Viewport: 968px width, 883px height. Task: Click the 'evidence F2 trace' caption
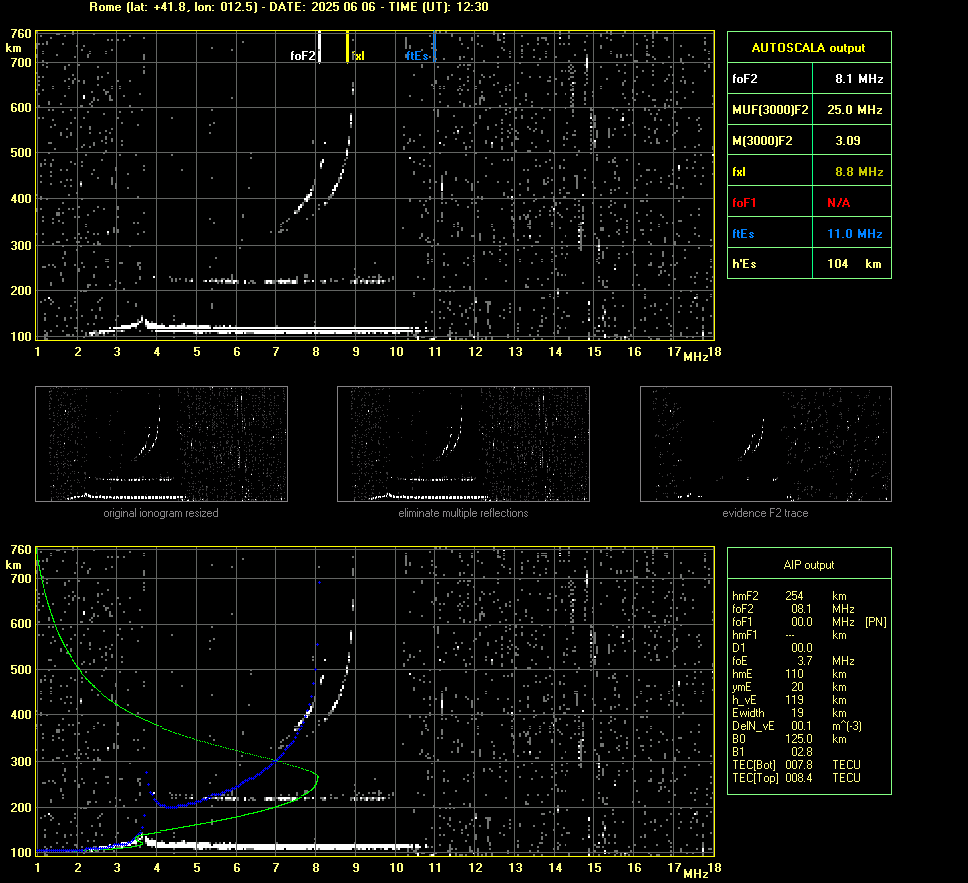tap(765, 513)
